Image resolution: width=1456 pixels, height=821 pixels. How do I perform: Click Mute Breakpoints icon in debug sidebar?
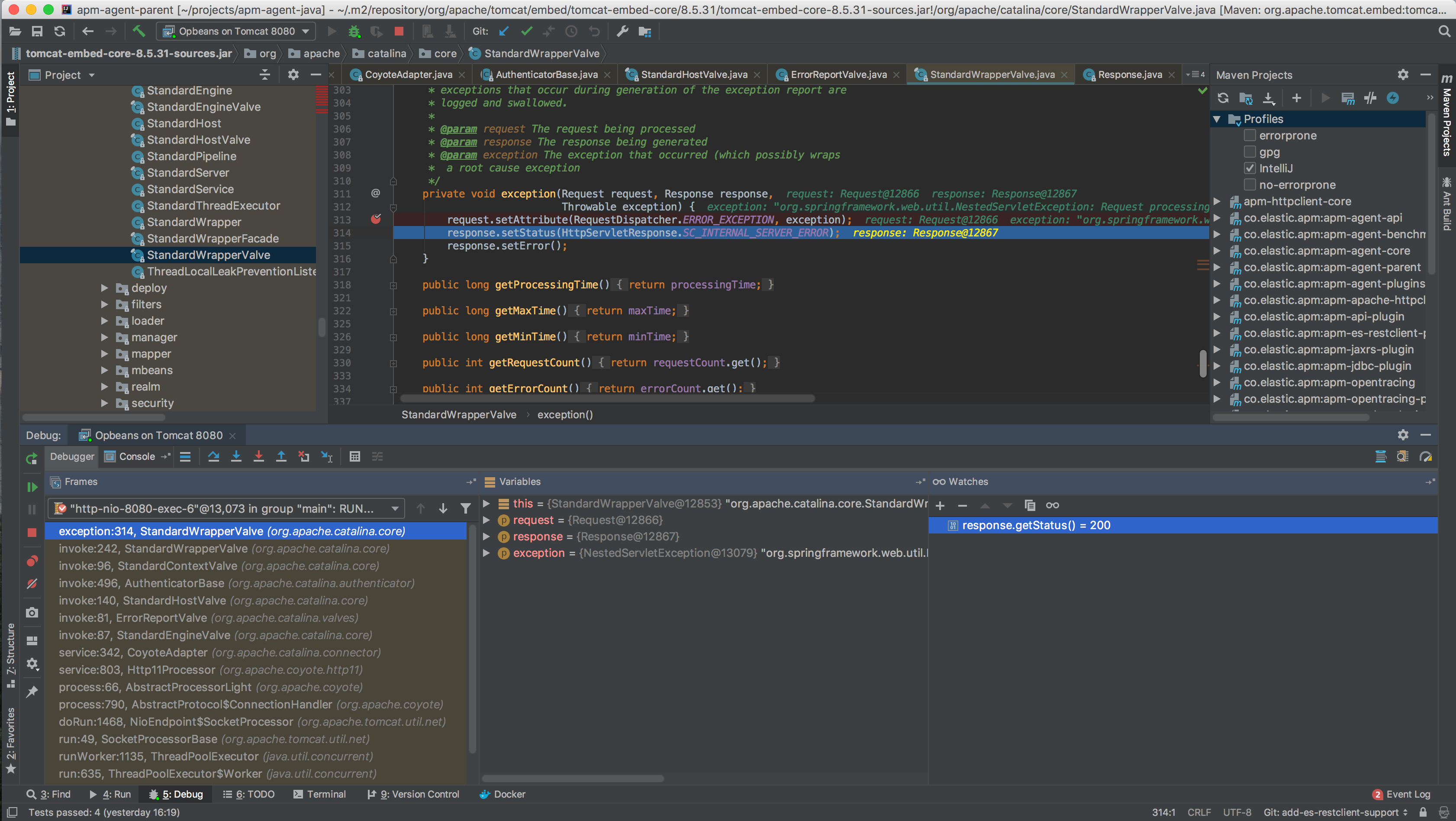[32, 584]
